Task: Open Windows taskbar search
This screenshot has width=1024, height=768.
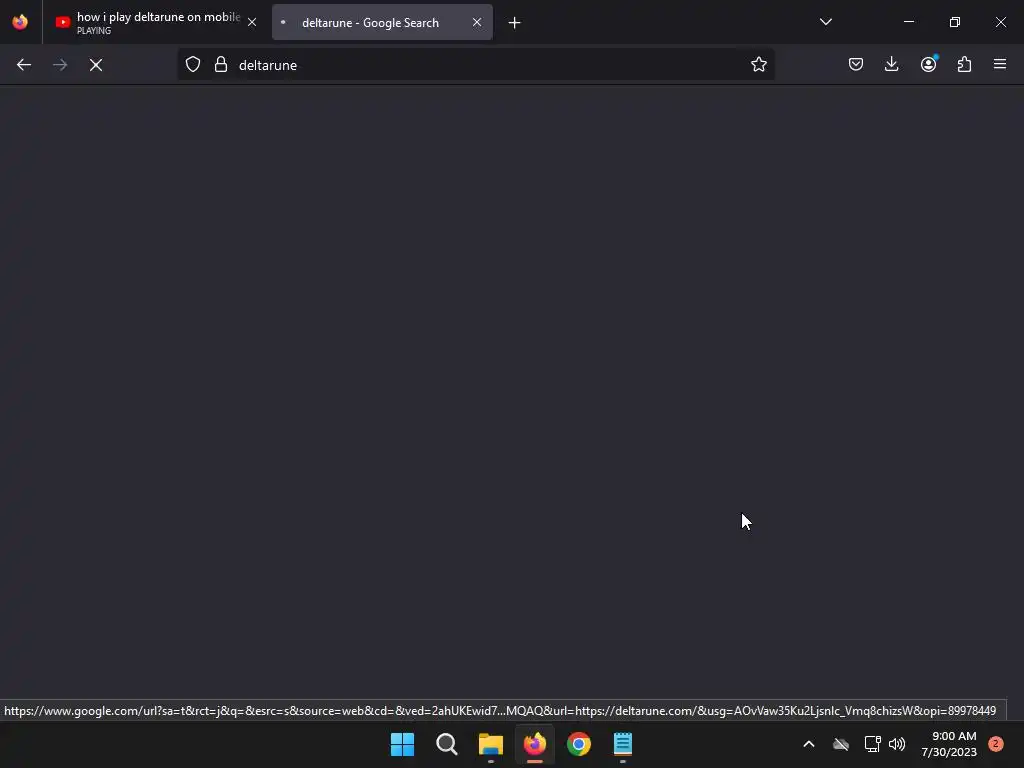Action: 447,744
